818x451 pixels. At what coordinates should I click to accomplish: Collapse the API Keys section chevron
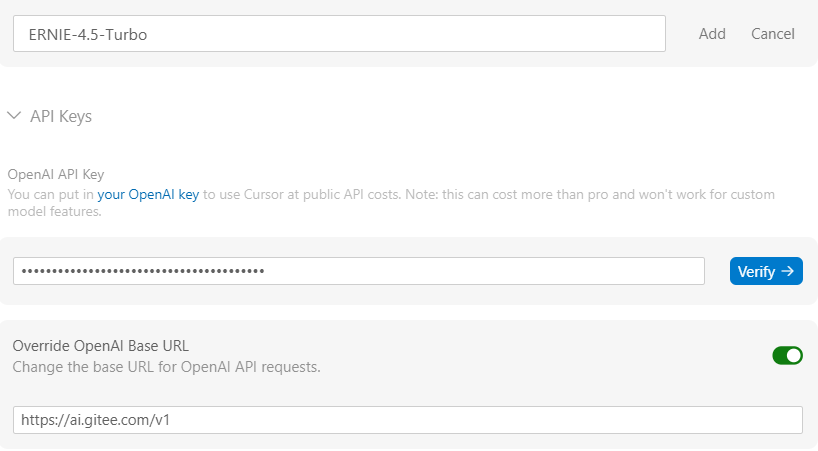click(14, 116)
